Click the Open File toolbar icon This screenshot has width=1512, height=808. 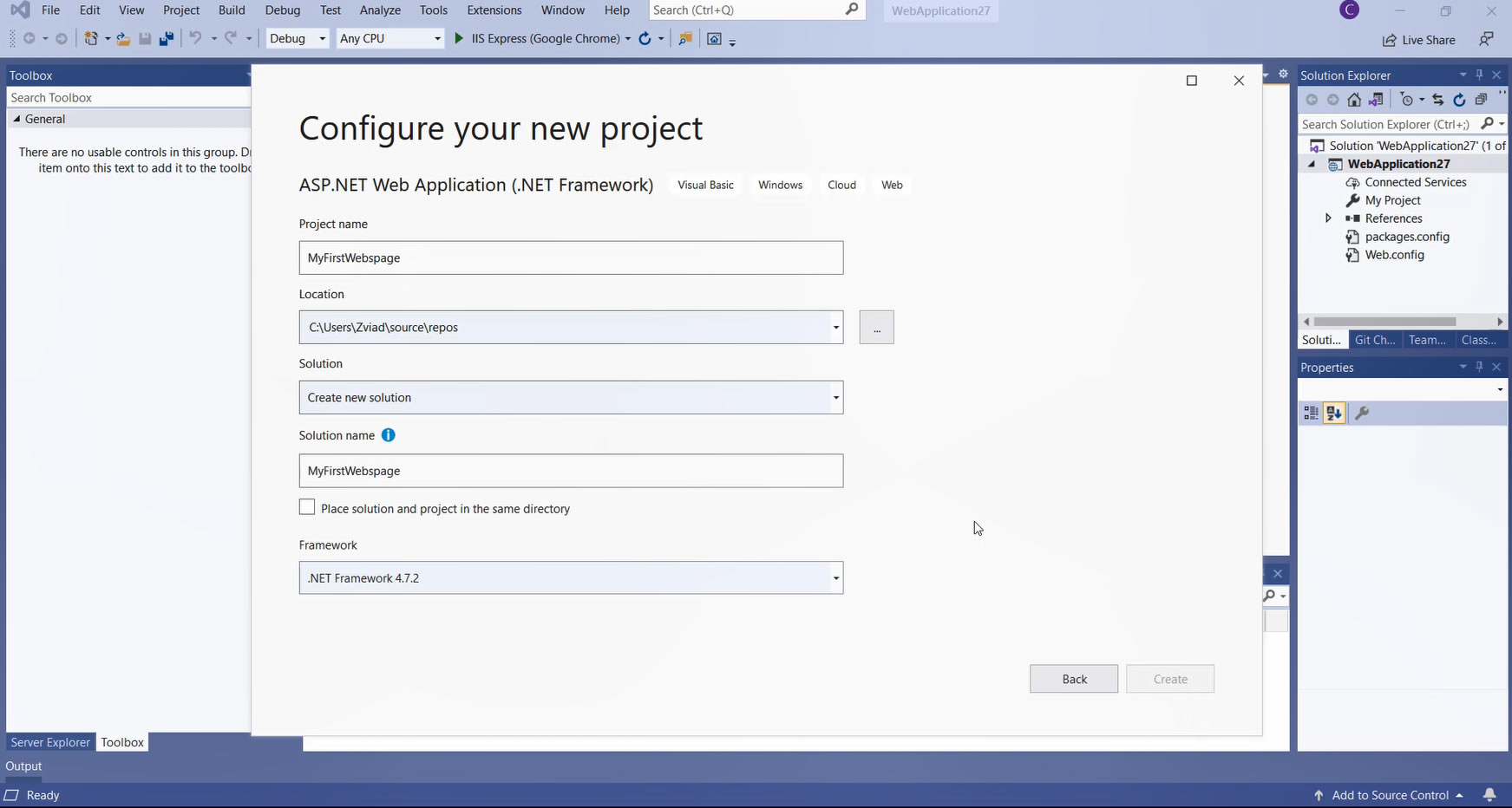123,39
